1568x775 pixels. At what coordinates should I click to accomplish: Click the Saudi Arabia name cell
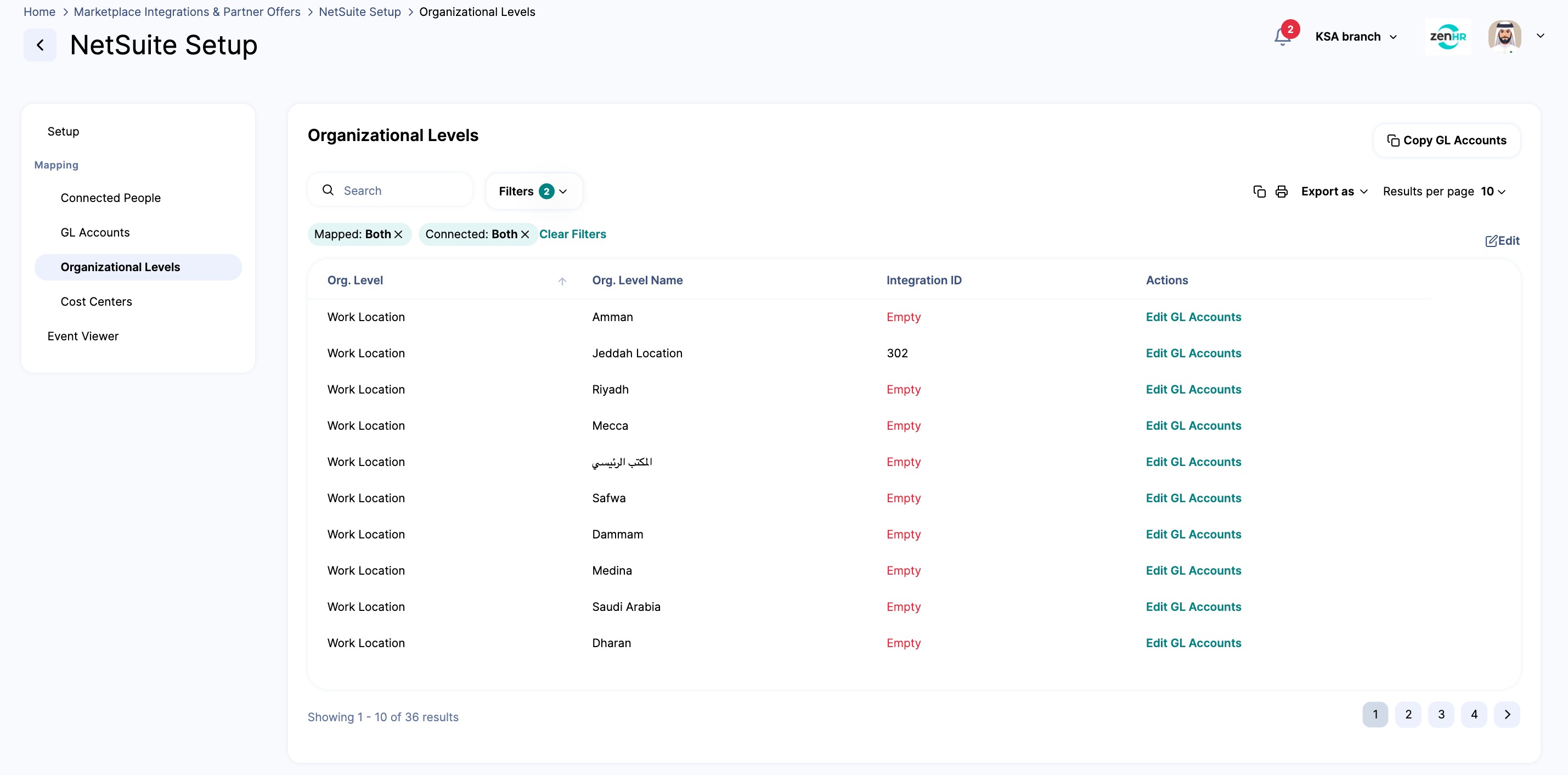626,606
